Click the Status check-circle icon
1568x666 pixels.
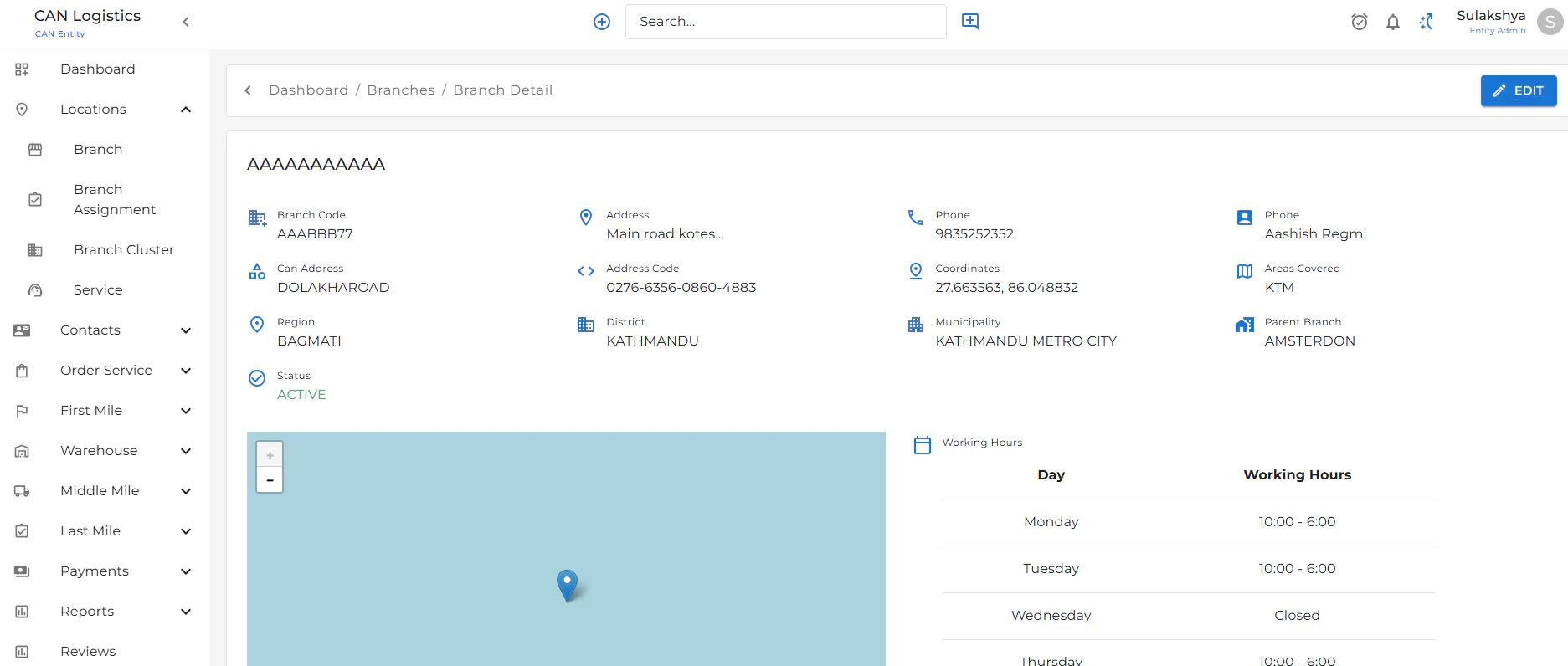pyautogui.click(x=257, y=378)
